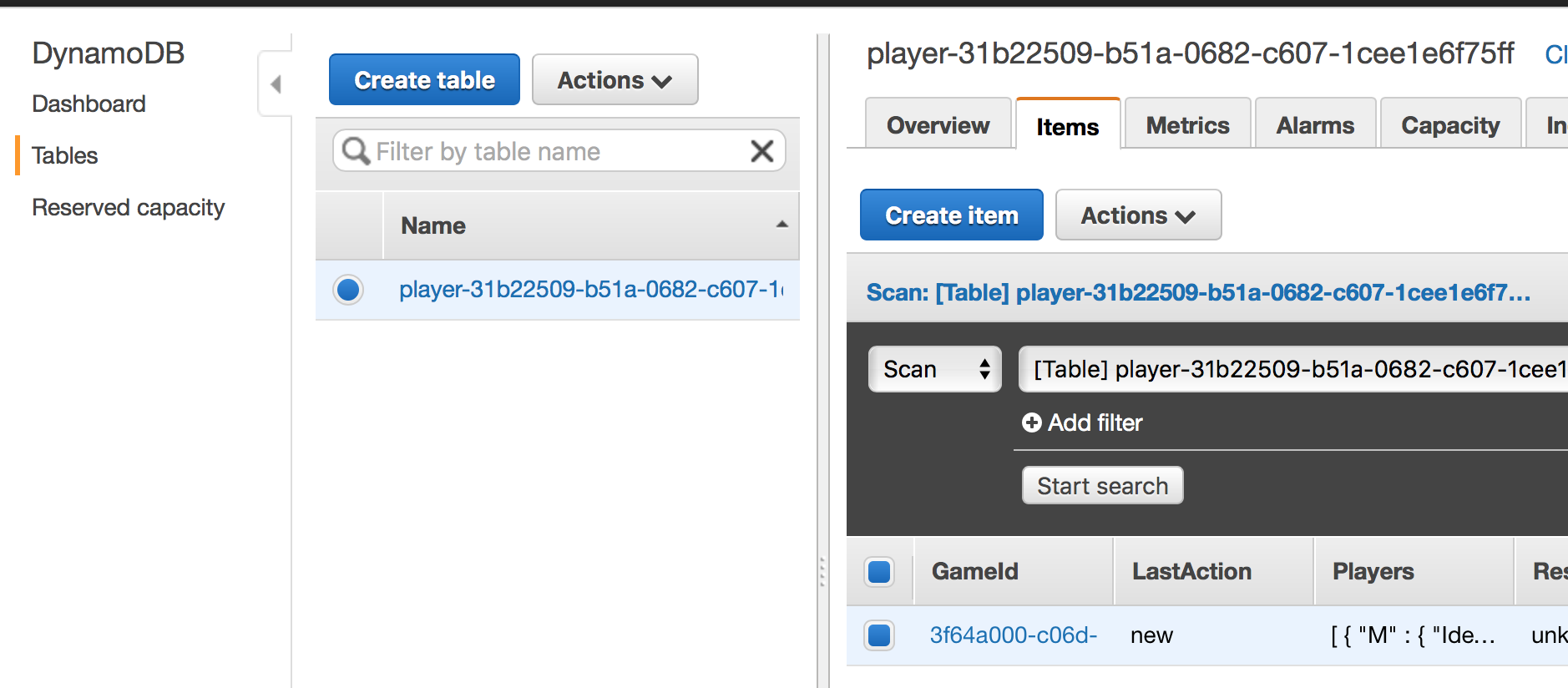This screenshot has height=688, width=1568.
Task: Open the [Table] player index selector
Action: (x=1293, y=369)
